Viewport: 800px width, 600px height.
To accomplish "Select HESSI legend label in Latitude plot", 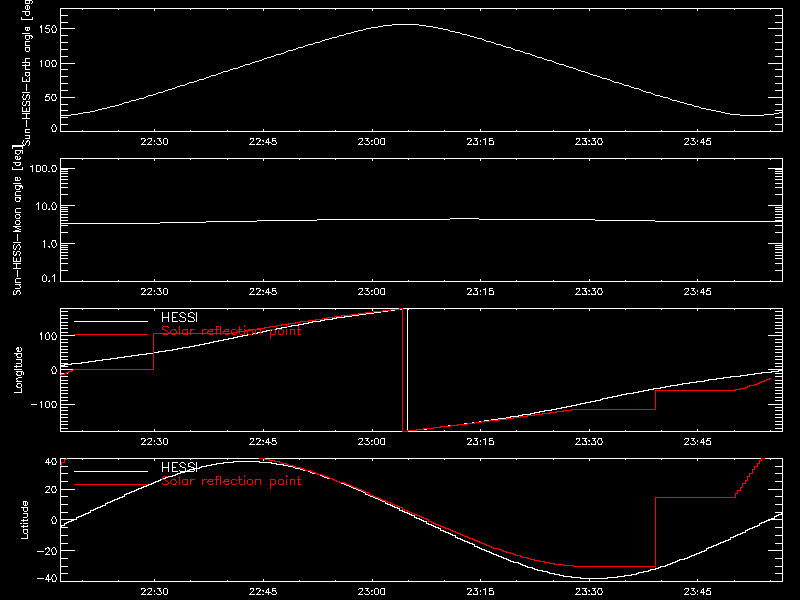I will pos(179,467).
